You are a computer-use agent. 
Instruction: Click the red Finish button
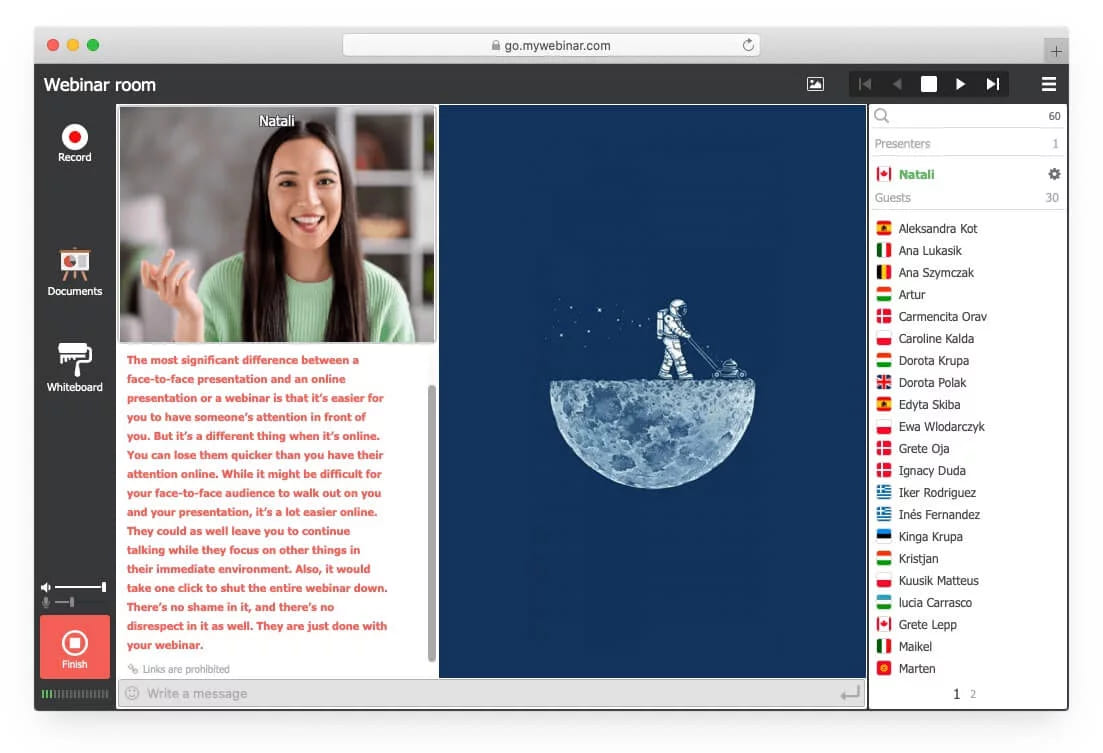pos(75,647)
